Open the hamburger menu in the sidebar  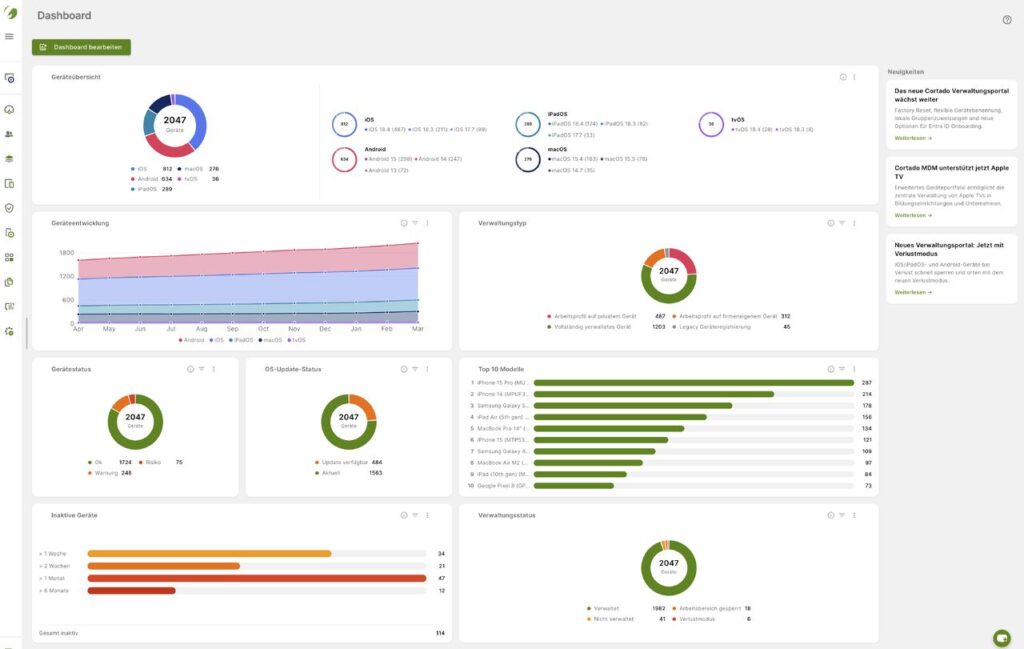[x=9, y=37]
